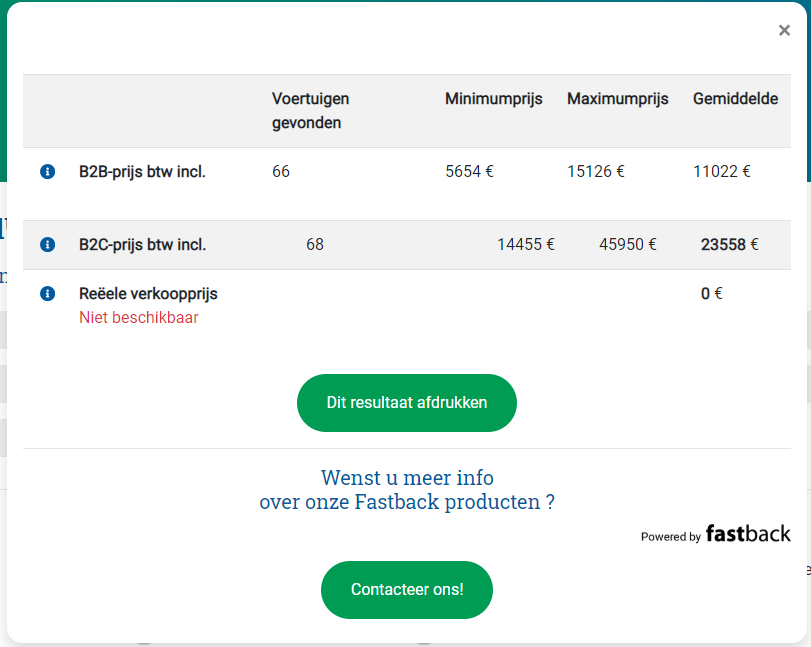This screenshot has height=647, width=811.
Task: Open info icon for Reëele verkoopprijs
Action: coord(48,294)
